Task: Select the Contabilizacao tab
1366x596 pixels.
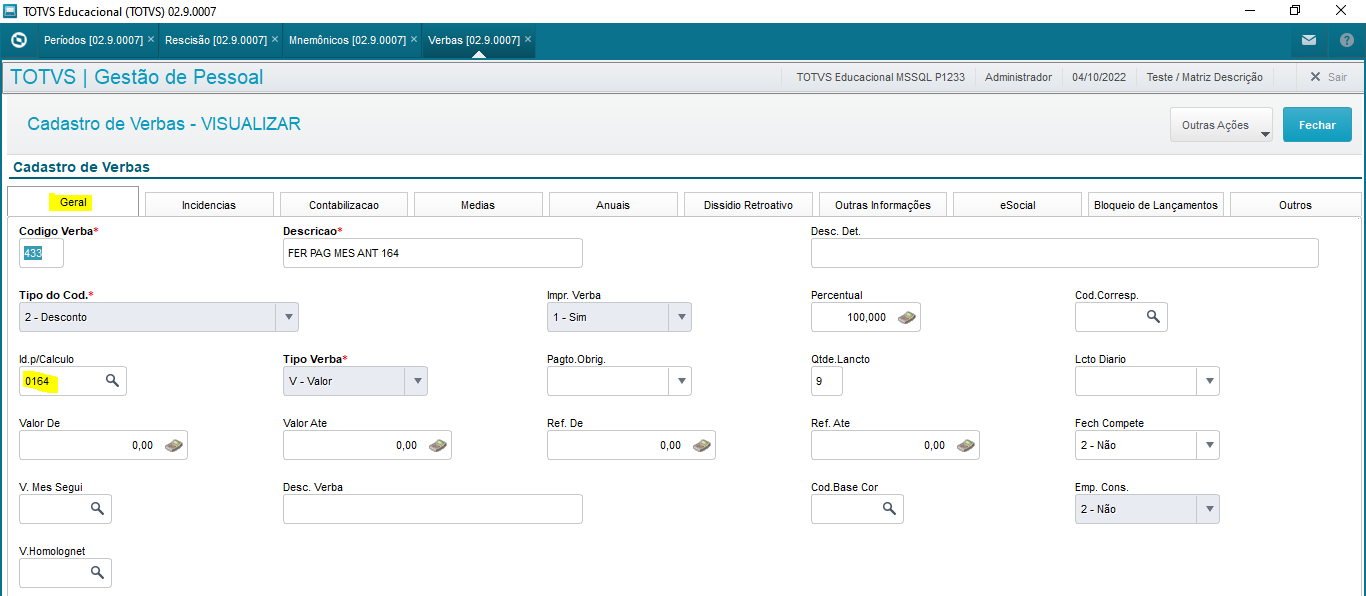Action: tap(344, 205)
